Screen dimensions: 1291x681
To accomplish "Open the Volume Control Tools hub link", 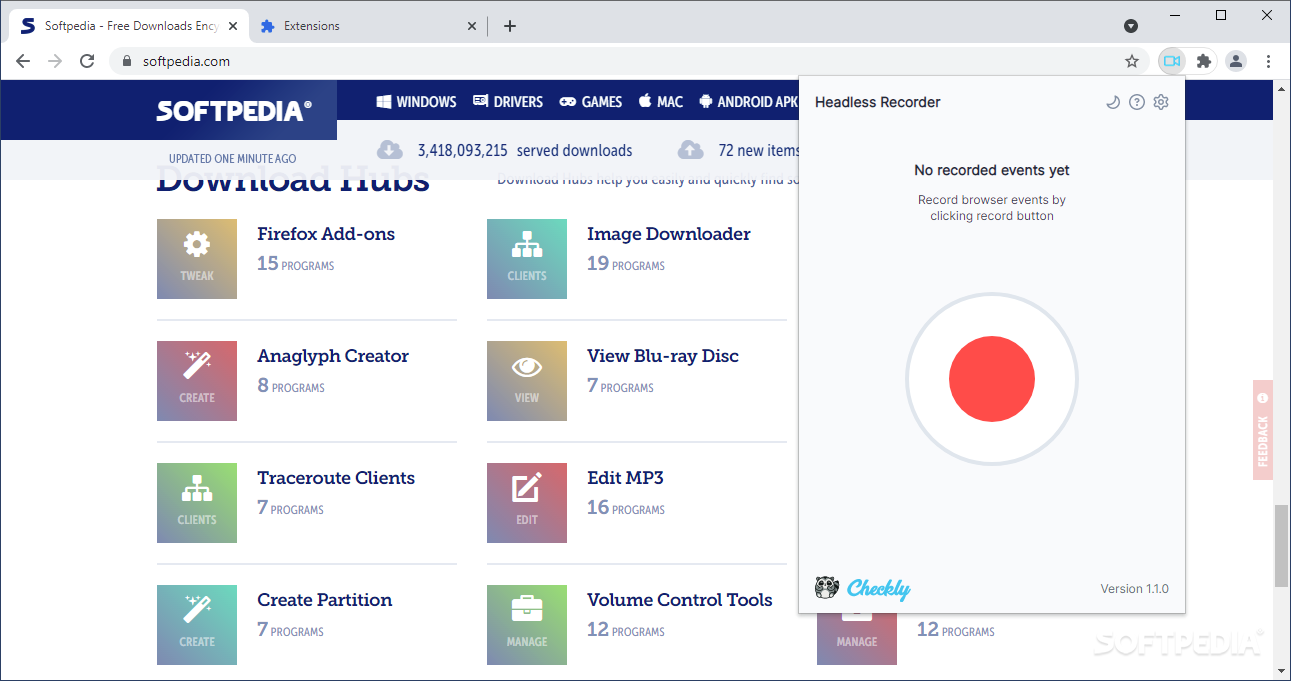I will [x=680, y=600].
